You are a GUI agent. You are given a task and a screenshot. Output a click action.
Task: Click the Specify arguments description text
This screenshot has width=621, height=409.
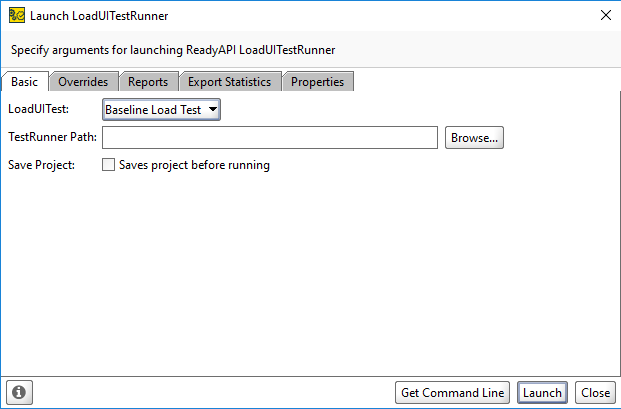tap(172, 49)
